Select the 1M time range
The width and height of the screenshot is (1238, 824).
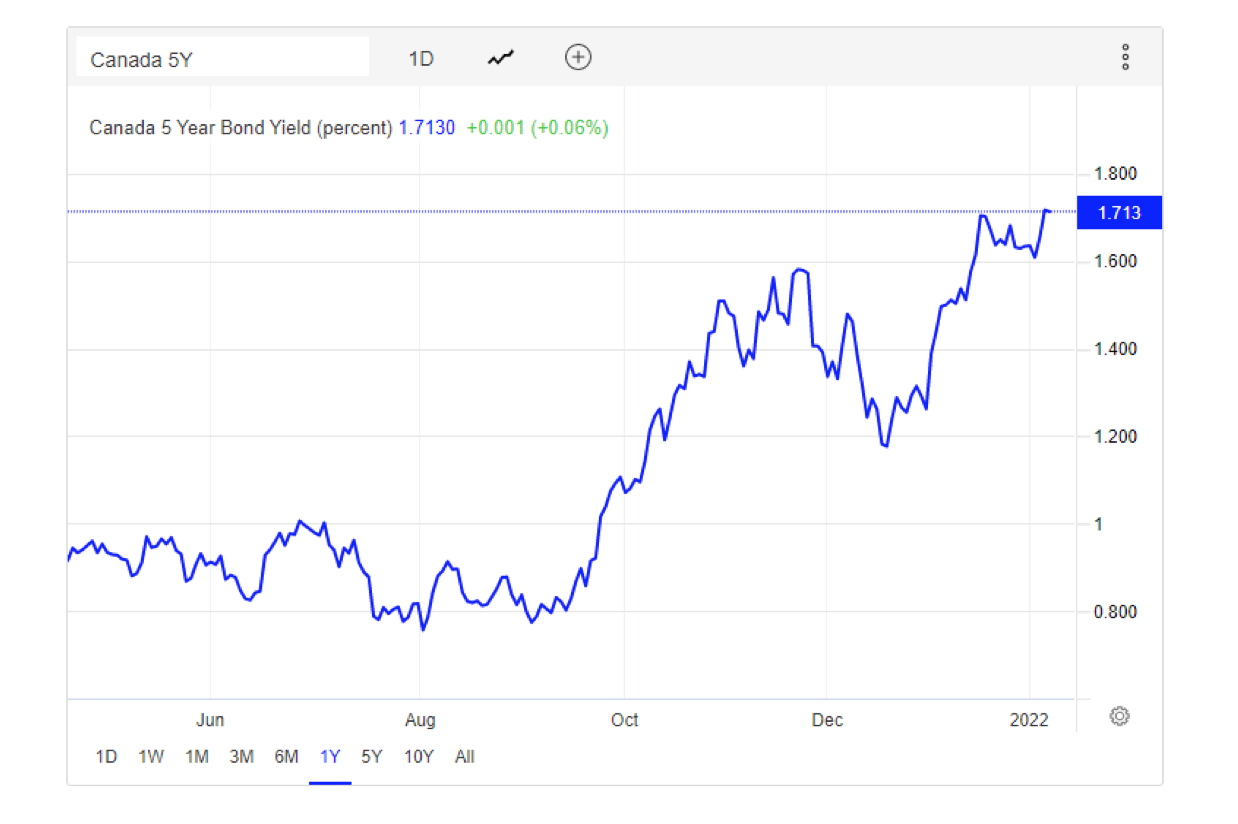click(197, 757)
